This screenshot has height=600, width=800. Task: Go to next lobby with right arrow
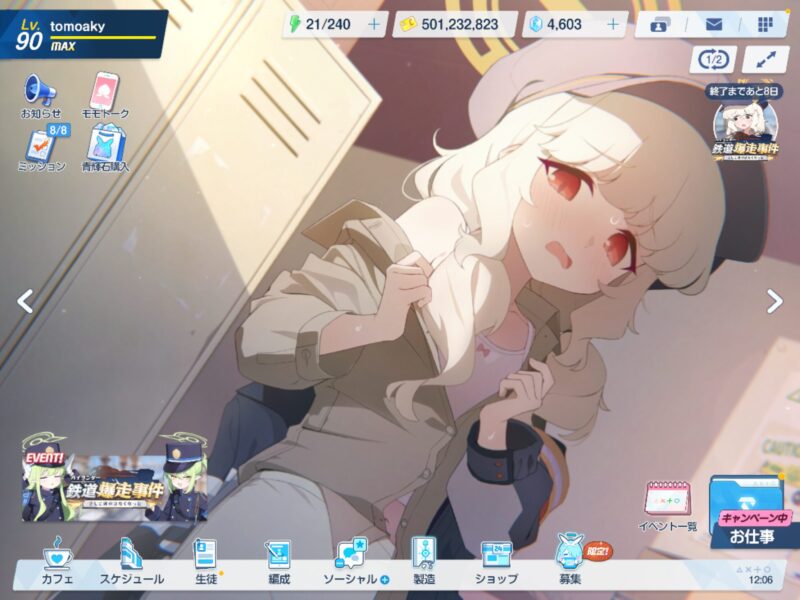pyautogui.click(x=774, y=301)
